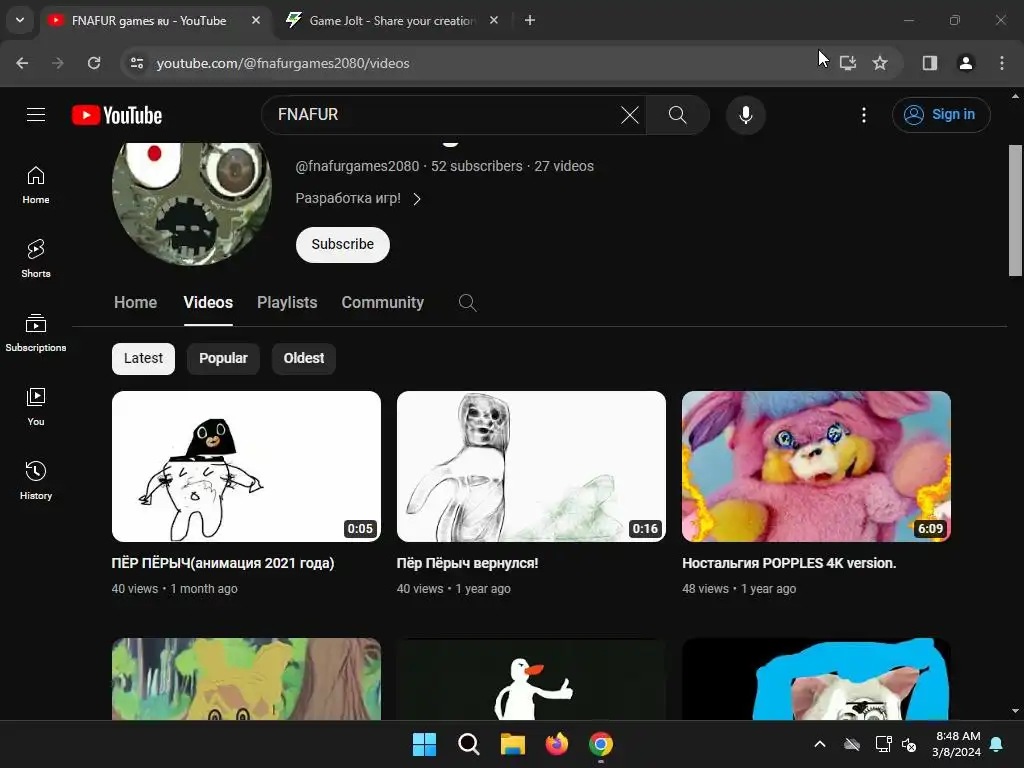The width and height of the screenshot is (1024, 768).
Task: Expand the channel description Разработка игр!
Action: tap(358, 199)
